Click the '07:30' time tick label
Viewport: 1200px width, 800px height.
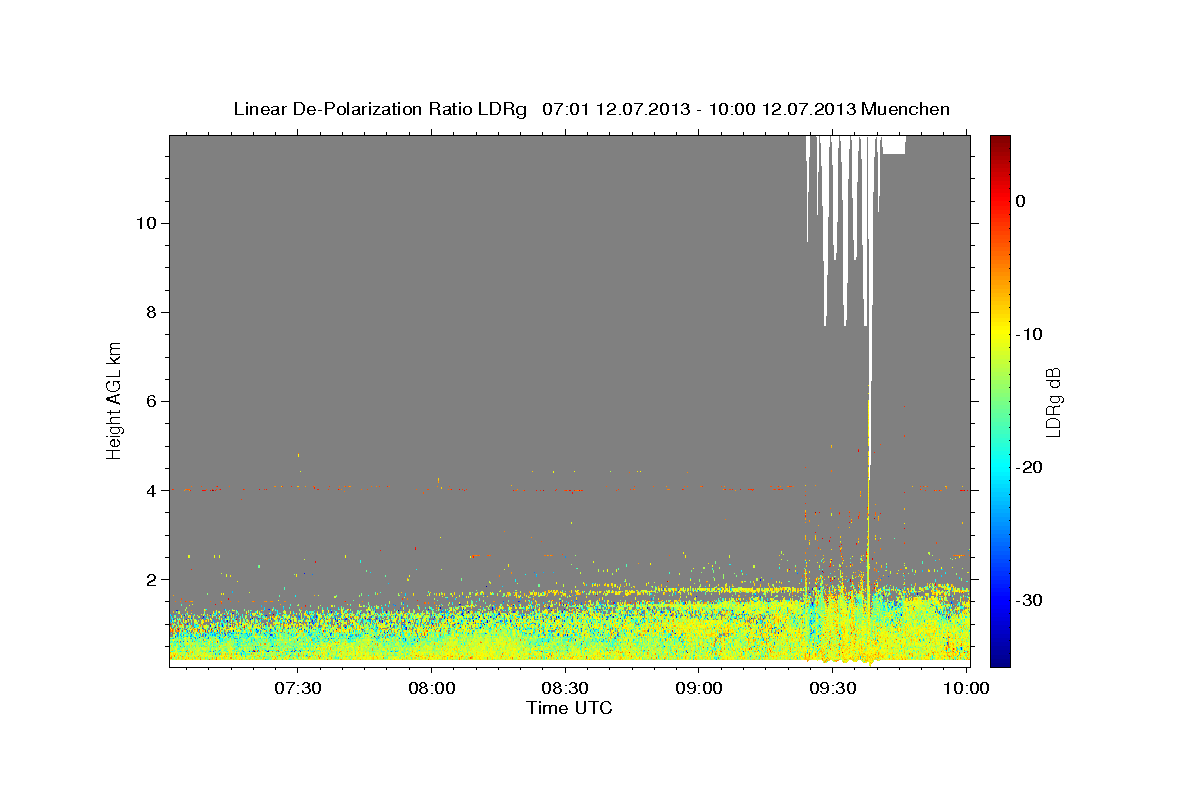click(x=298, y=689)
